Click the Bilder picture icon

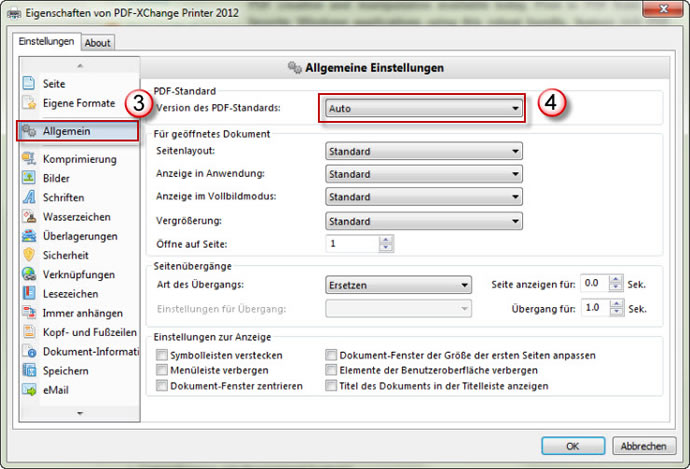29,178
